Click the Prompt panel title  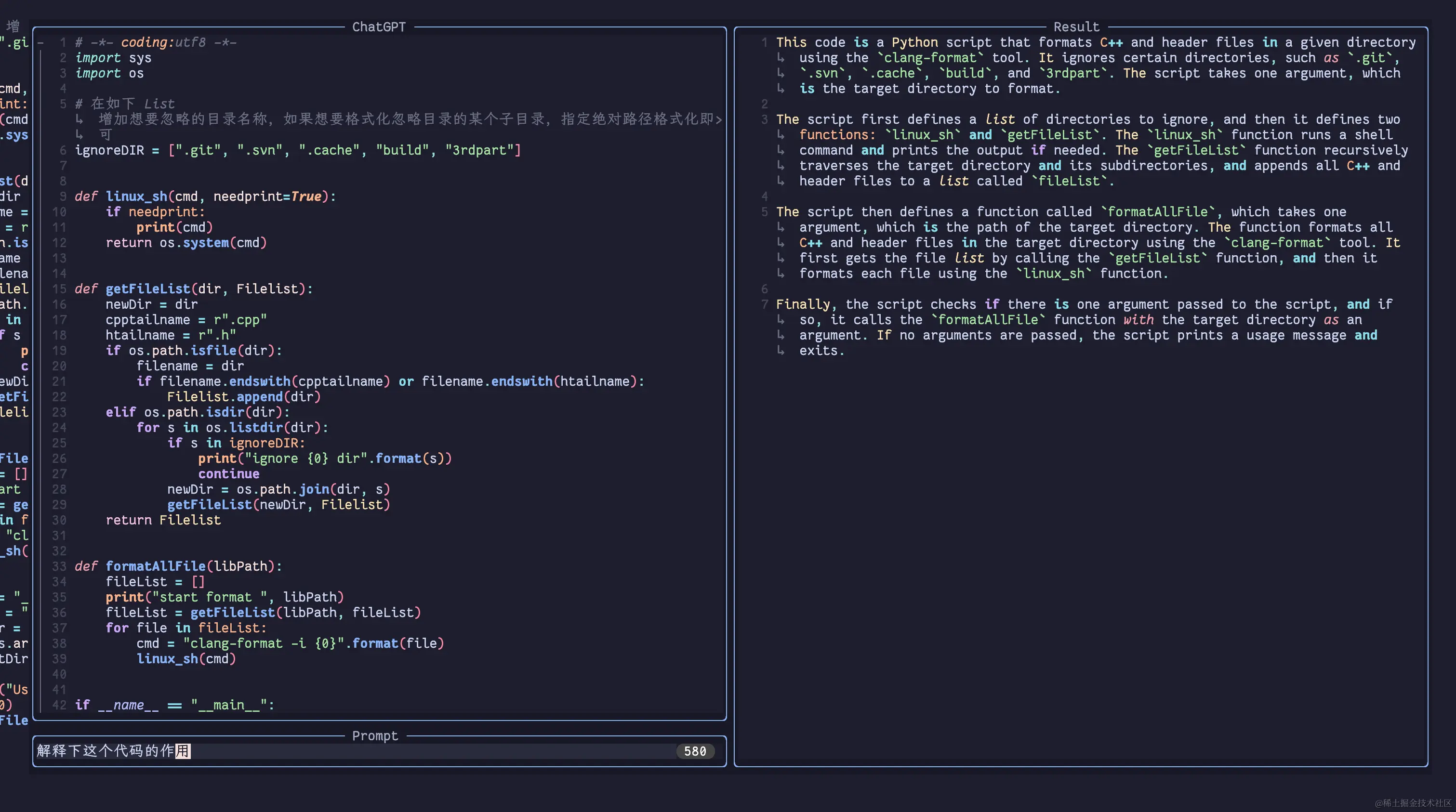coord(375,736)
